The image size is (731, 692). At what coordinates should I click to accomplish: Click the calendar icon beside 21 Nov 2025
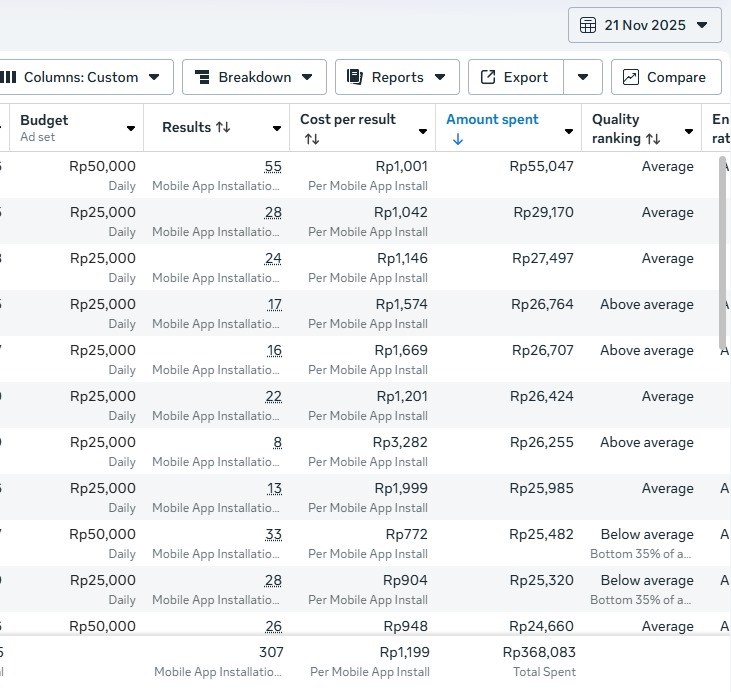point(588,25)
